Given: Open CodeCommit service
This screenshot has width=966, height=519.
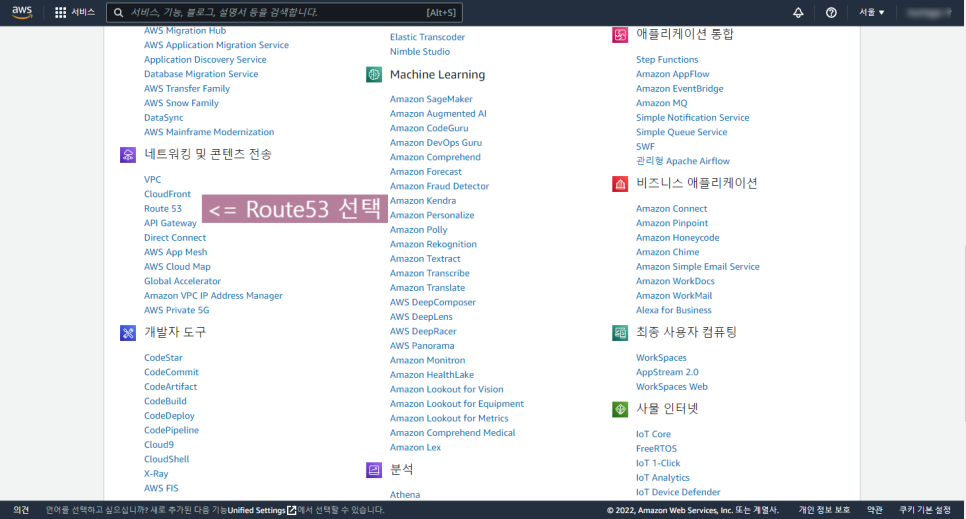Looking at the screenshot, I should coord(171,372).
